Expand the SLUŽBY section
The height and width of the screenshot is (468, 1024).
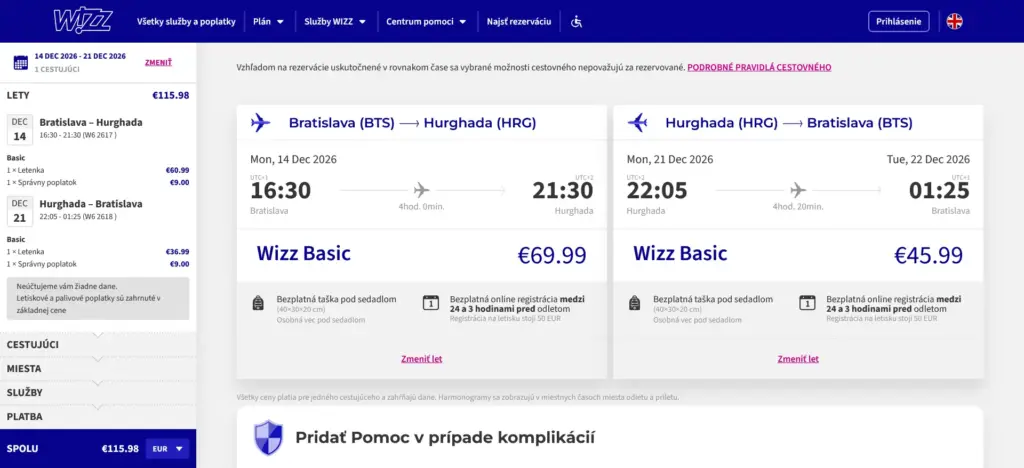pos(98,392)
